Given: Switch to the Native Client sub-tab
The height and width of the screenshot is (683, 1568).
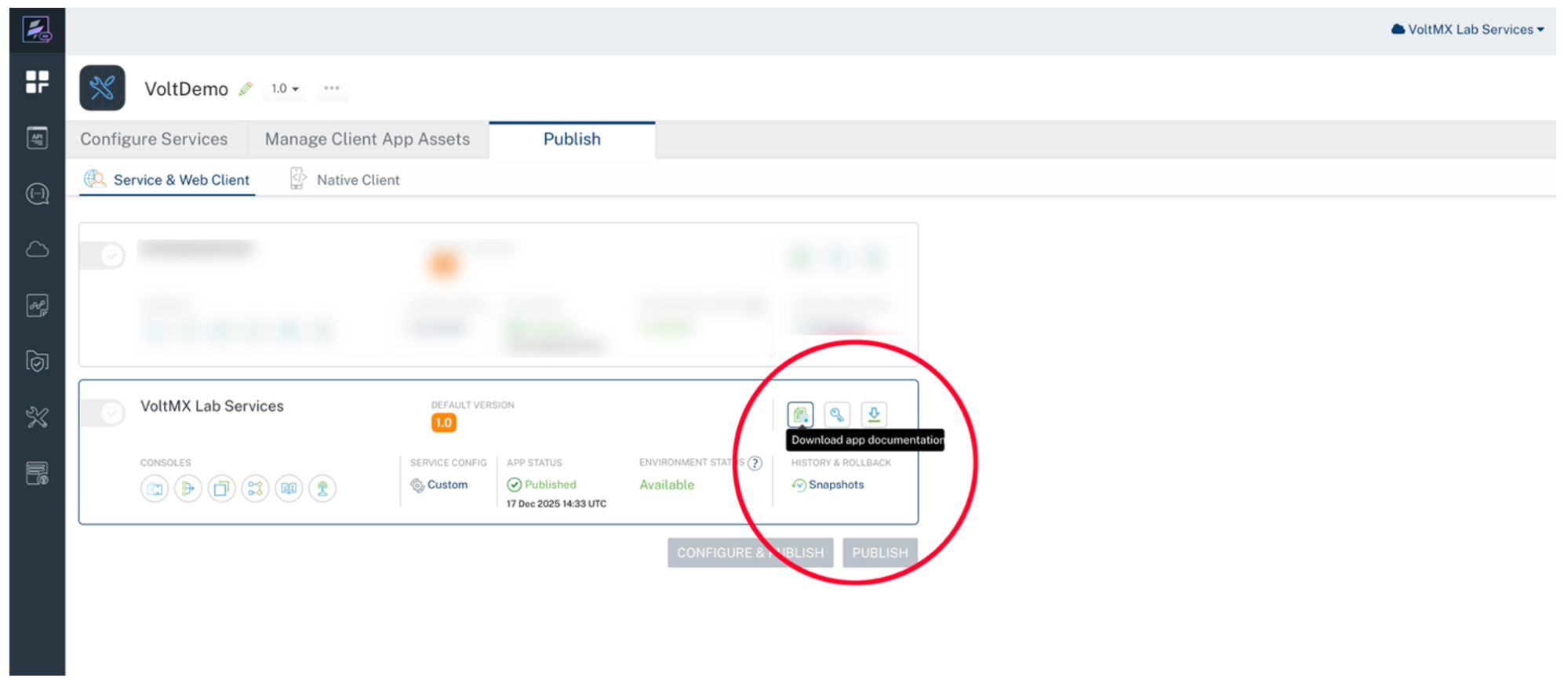Looking at the screenshot, I should coord(345,180).
